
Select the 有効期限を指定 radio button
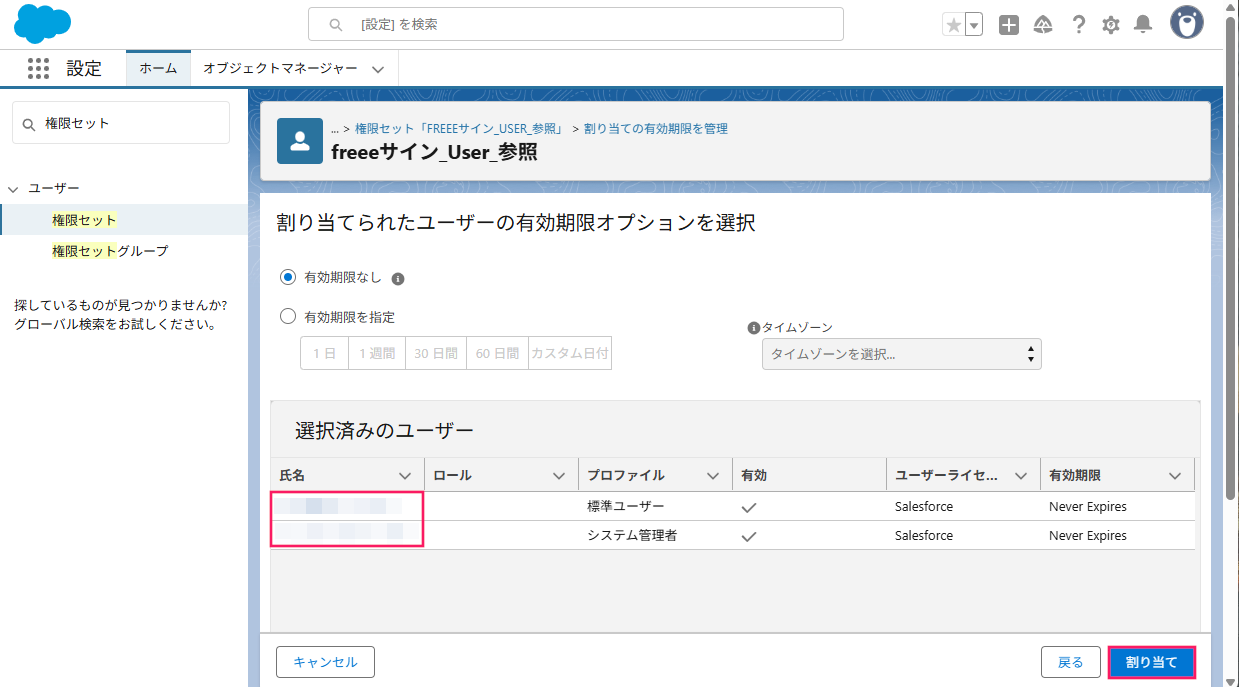pyautogui.click(x=288, y=316)
